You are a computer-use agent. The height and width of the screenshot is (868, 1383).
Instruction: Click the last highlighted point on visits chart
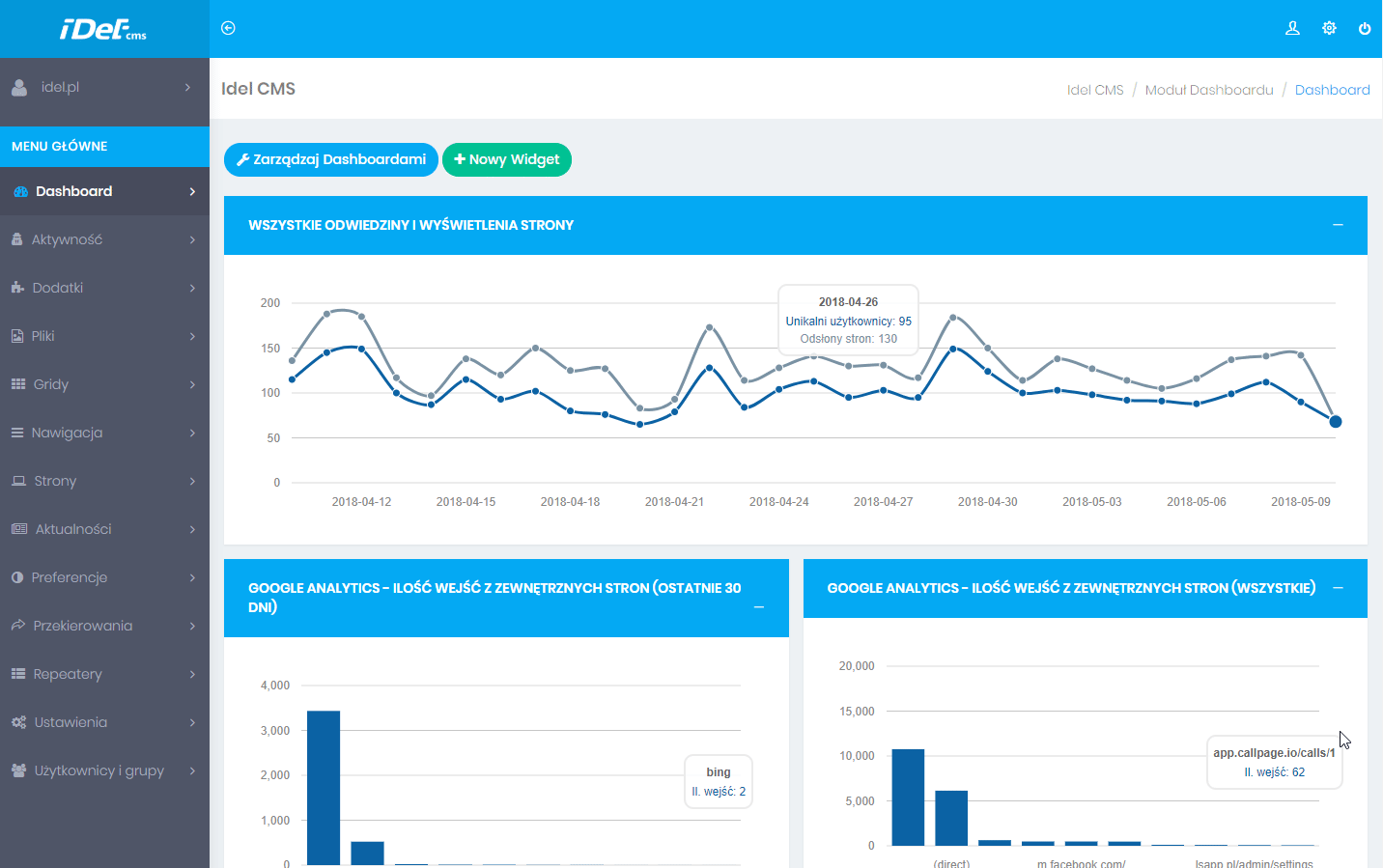coord(1336,422)
